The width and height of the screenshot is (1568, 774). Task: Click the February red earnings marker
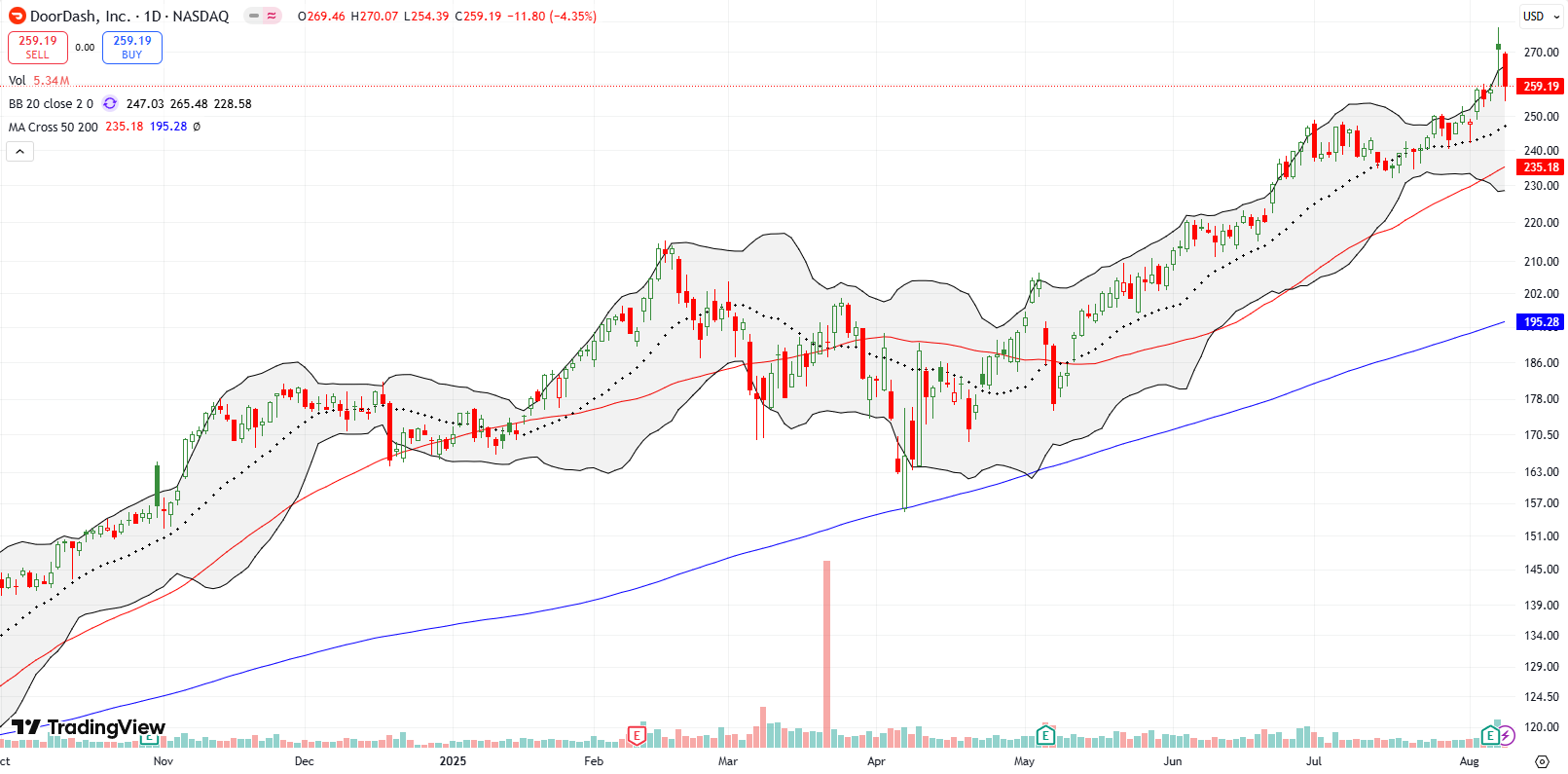point(637,735)
